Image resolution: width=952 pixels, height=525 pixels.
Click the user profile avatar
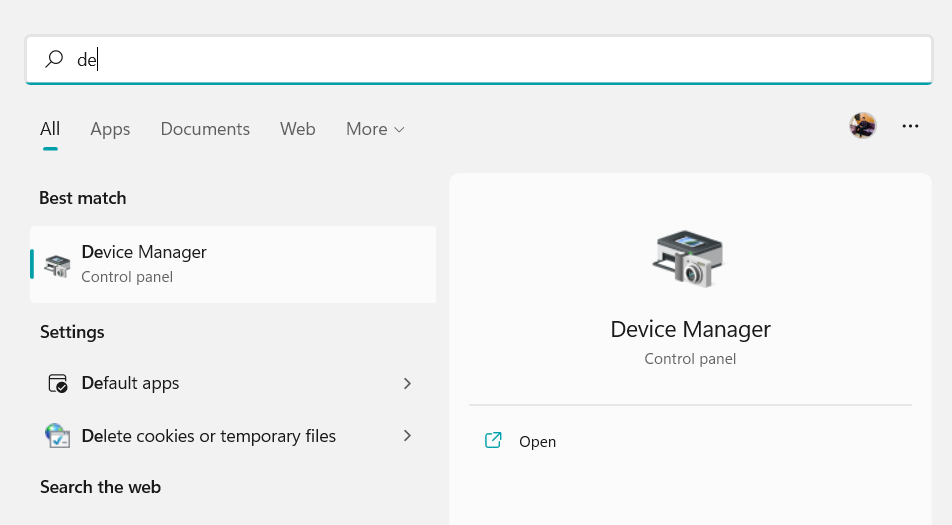point(863,126)
